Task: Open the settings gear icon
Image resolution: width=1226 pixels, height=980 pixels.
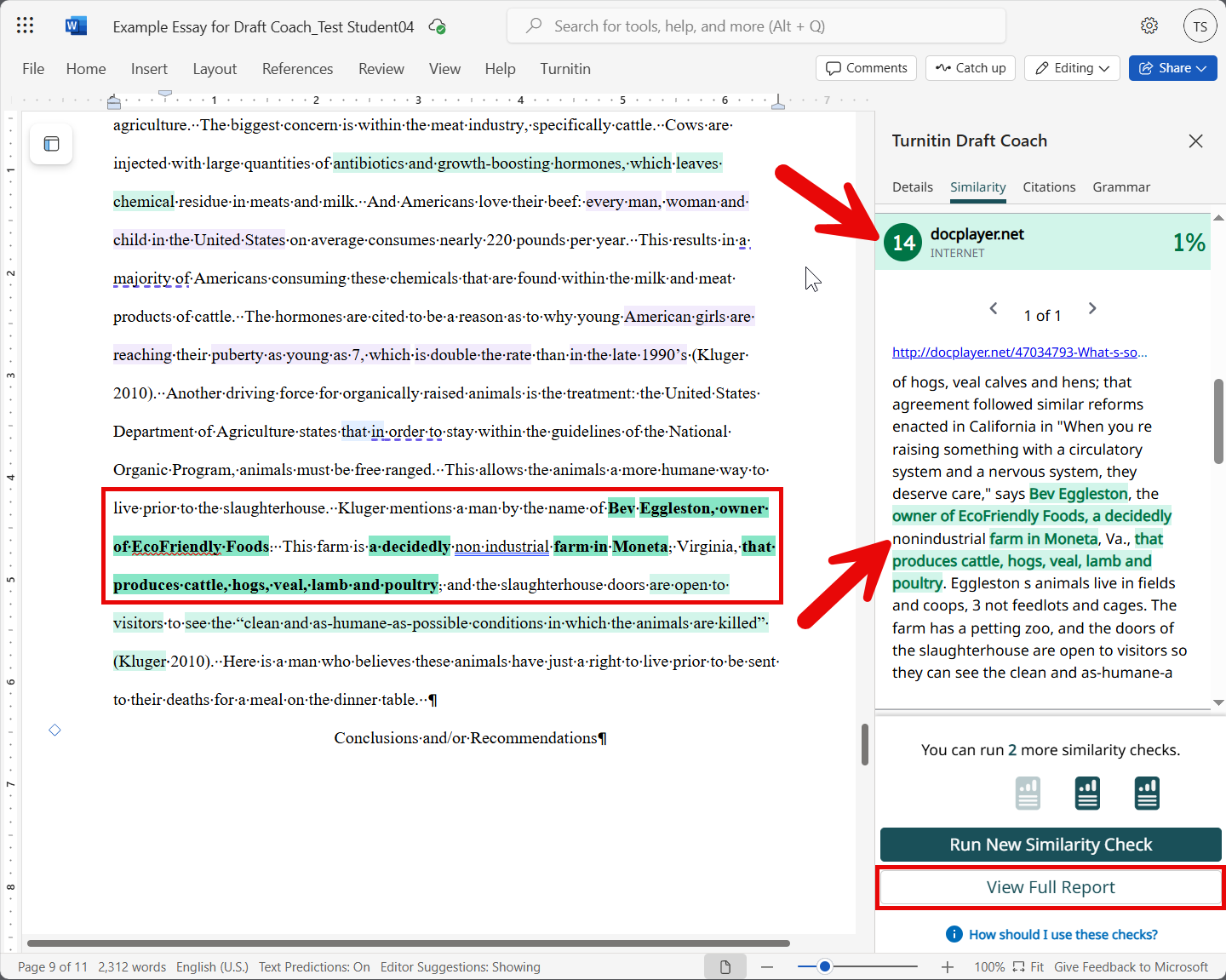Action: point(1149,26)
